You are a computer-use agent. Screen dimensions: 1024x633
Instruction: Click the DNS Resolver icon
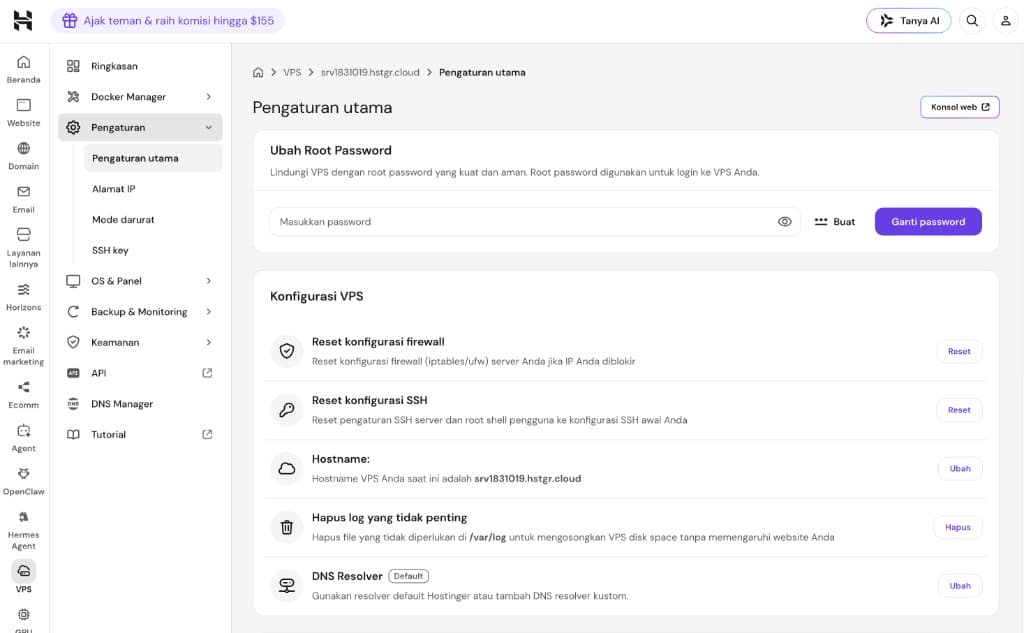(287, 586)
